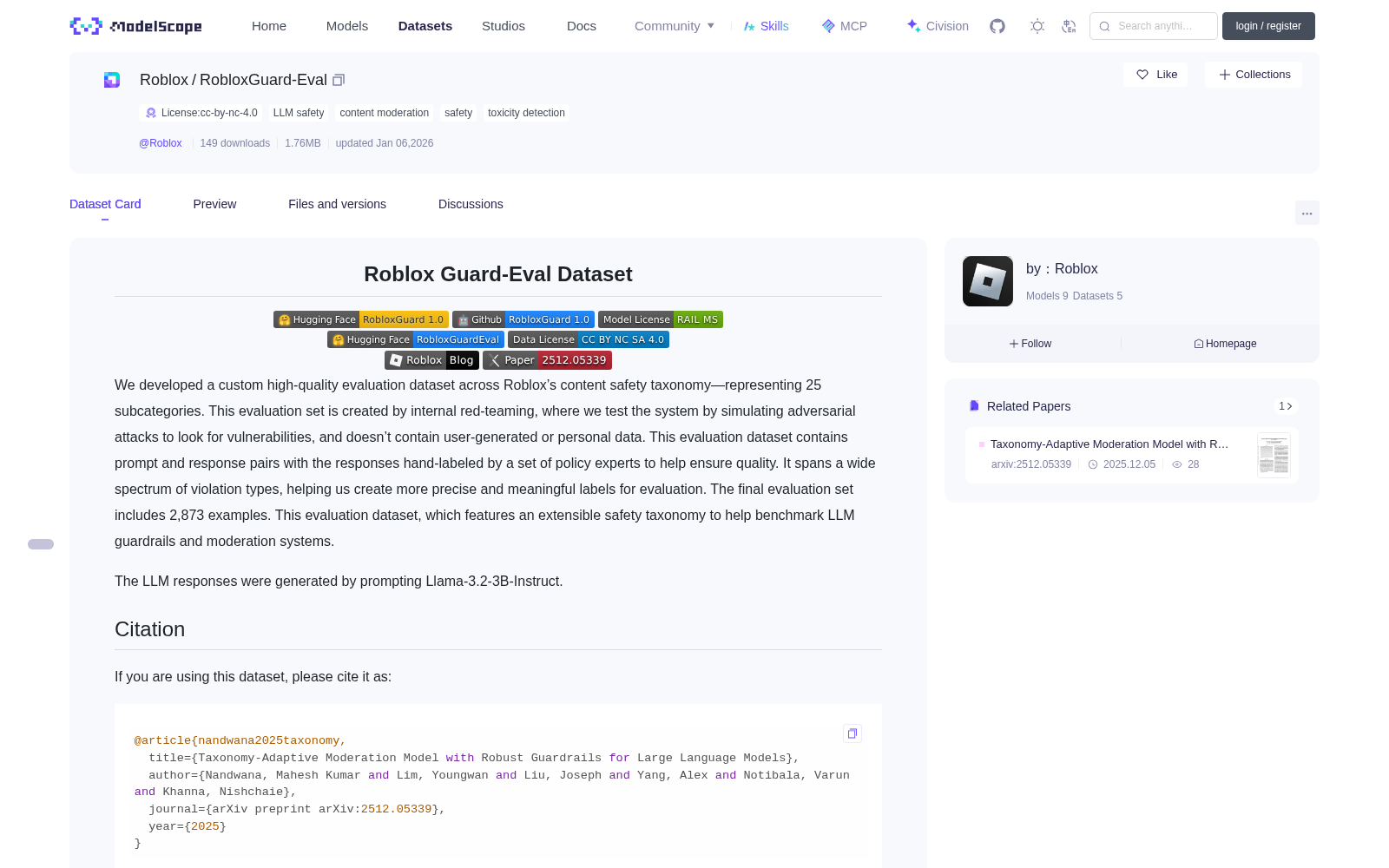Image resolution: width=1389 pixels, height=868 pixels.
Task: Open the Discussions tab
Action: tap(471, 204)
